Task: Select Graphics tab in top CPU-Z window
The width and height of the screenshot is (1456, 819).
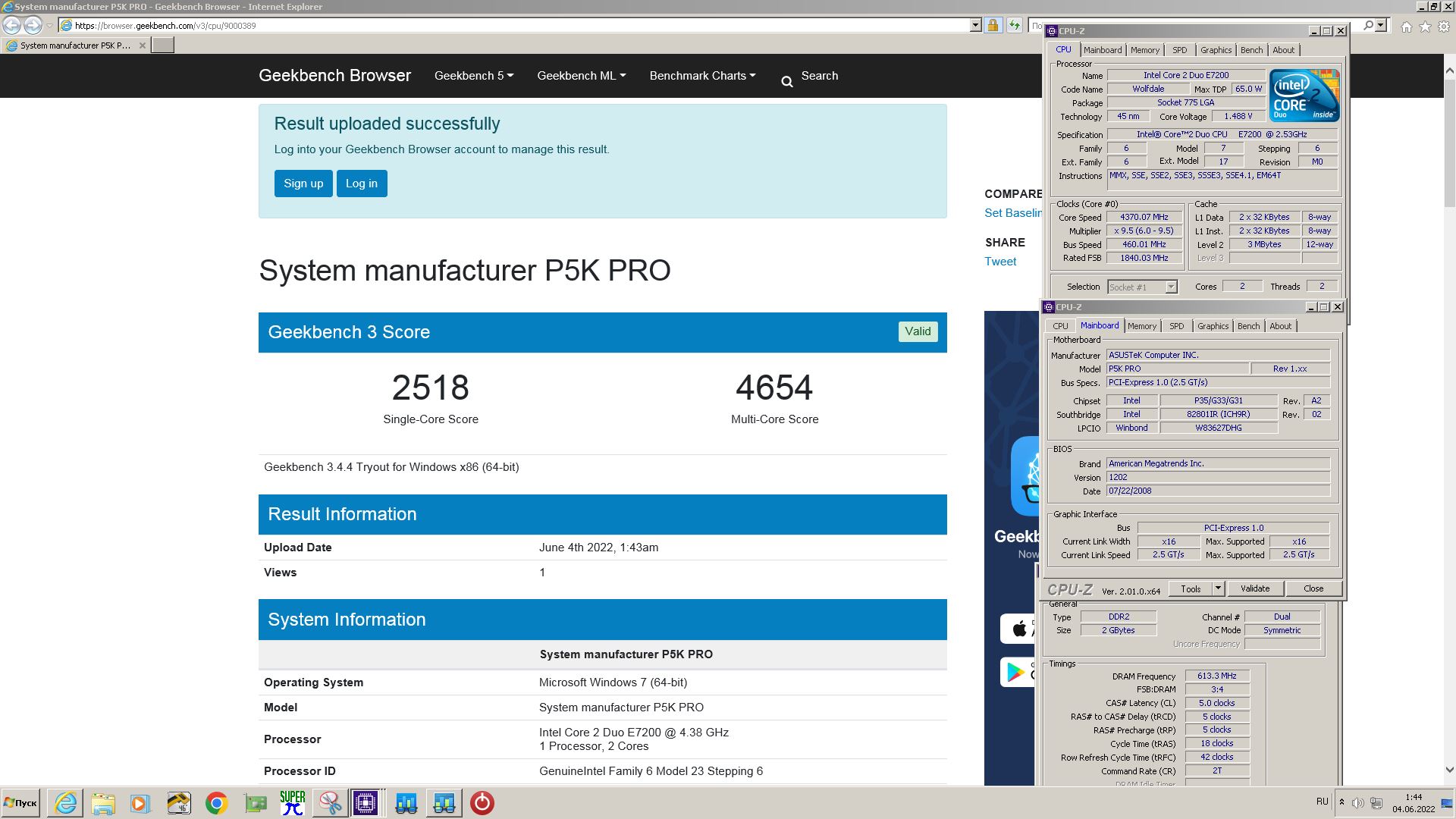Action: [1216, 50]
